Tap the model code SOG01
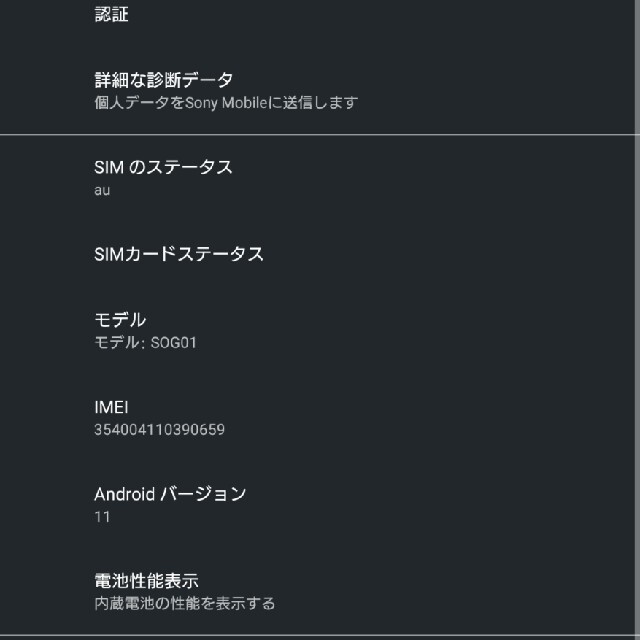The width and height of the screenshot is (640, 640). pos(173,342)
